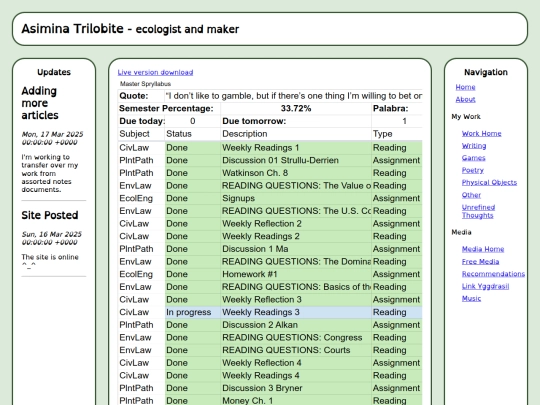540x405 pixels.
Task: Open the Physical Objects link
Action: click(x=489, y=183)
